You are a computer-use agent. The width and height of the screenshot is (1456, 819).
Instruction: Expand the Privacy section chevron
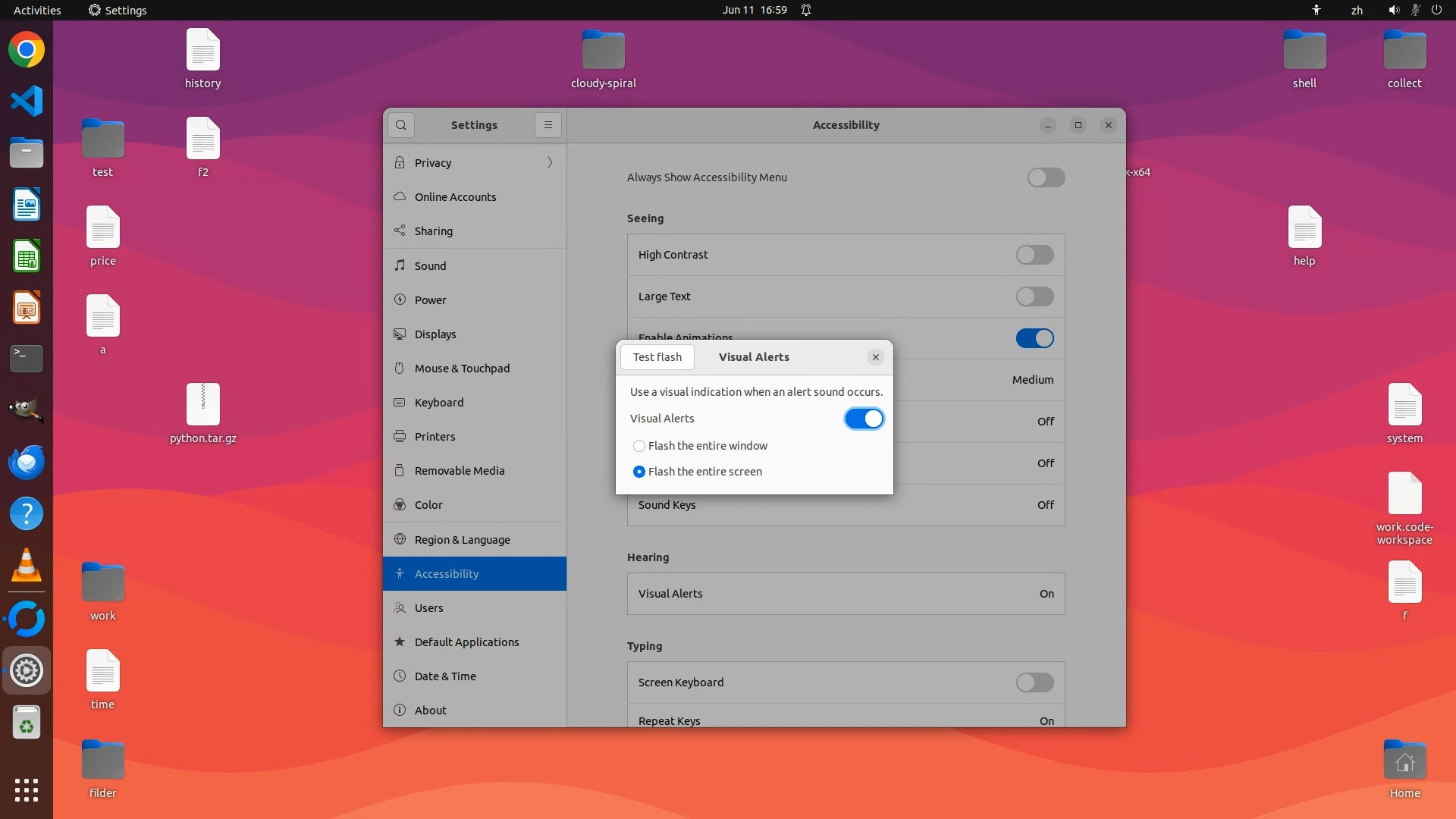[x=550, y=162]
